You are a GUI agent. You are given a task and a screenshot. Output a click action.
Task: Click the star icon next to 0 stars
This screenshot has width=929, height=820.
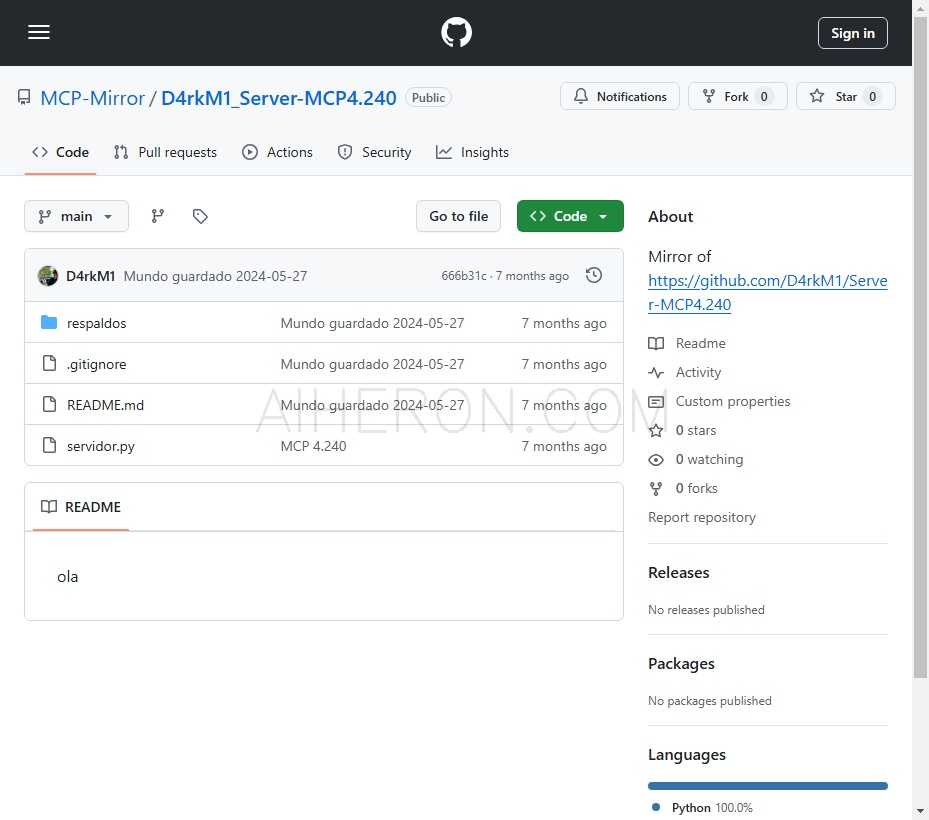coord(656,431)
